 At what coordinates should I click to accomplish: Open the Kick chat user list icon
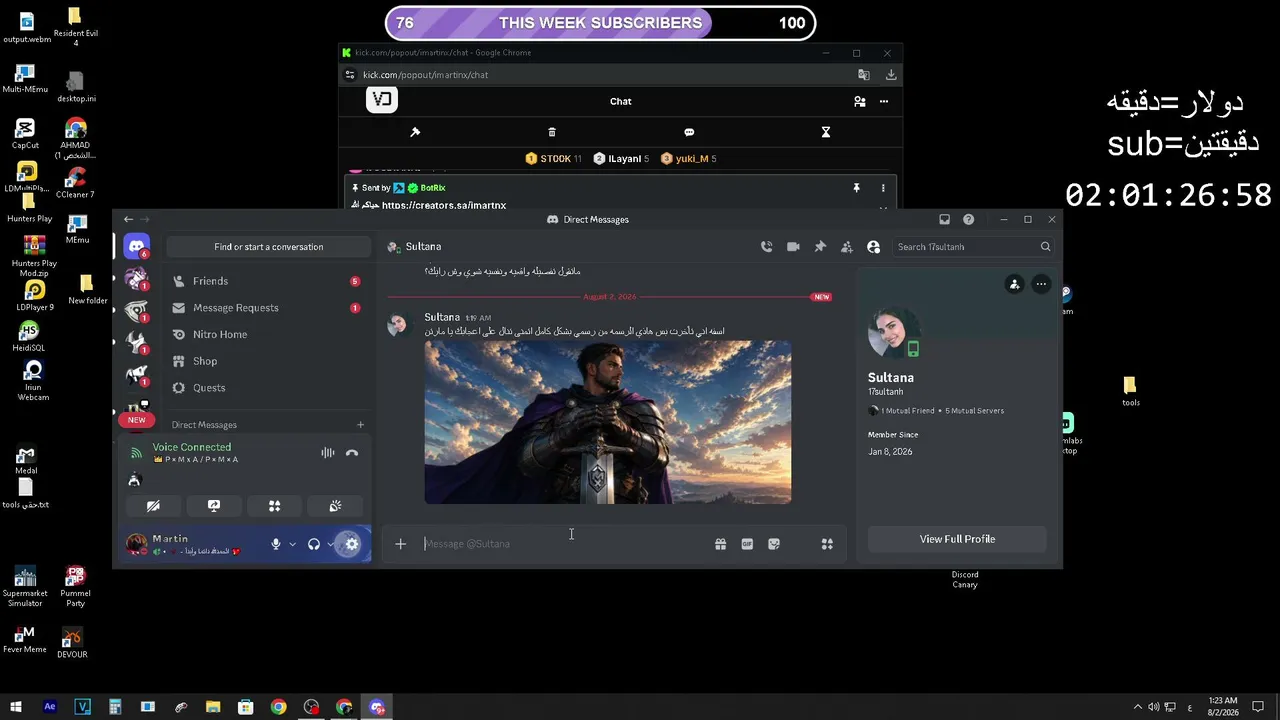(859, 101)
